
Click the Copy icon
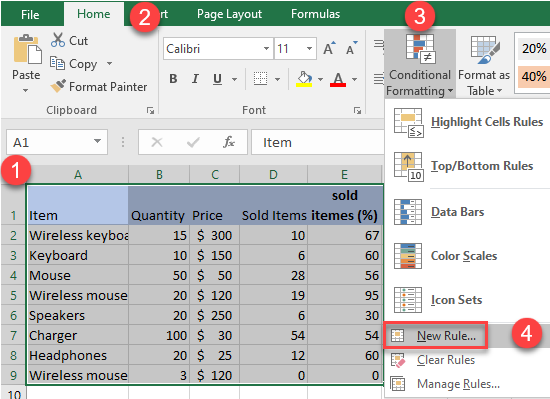[57, 63]
